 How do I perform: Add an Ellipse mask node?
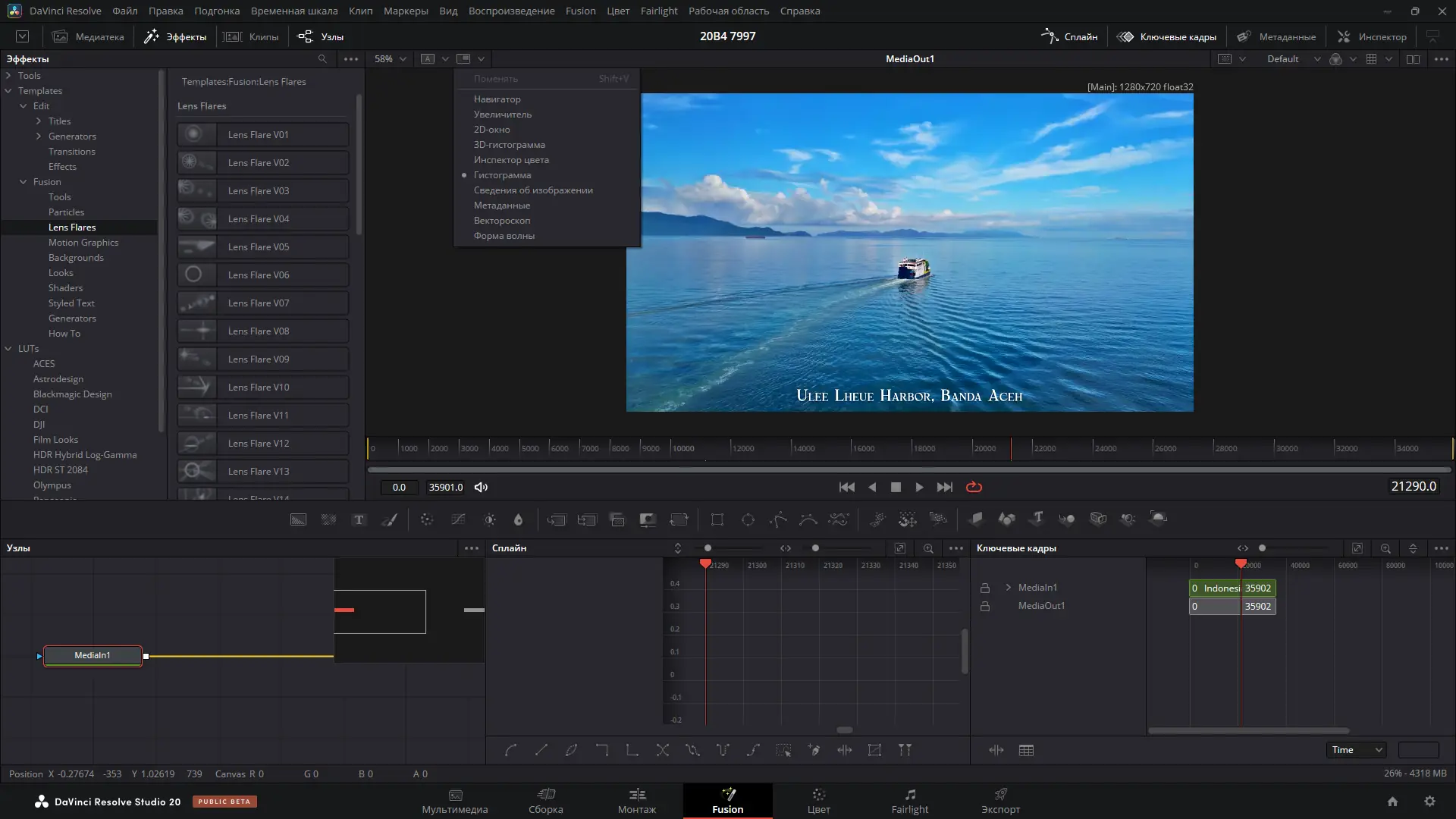point(748,519)
